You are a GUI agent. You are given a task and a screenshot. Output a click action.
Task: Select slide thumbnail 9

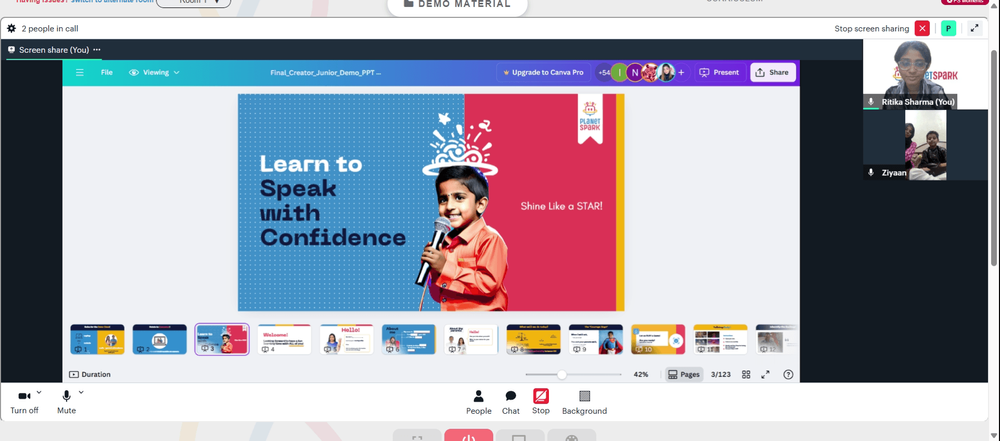(596, 340)
